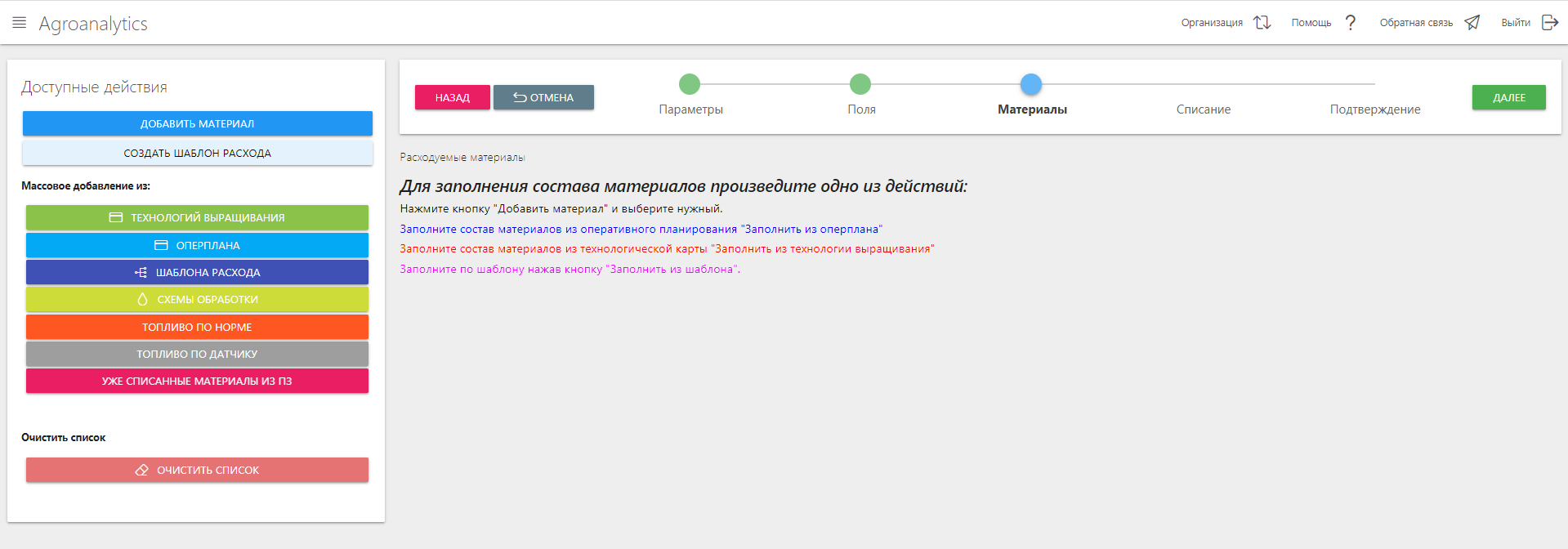The image size is (1568, 549).
Task: Click the green Далее button
Action: (x=1508, y=97)
